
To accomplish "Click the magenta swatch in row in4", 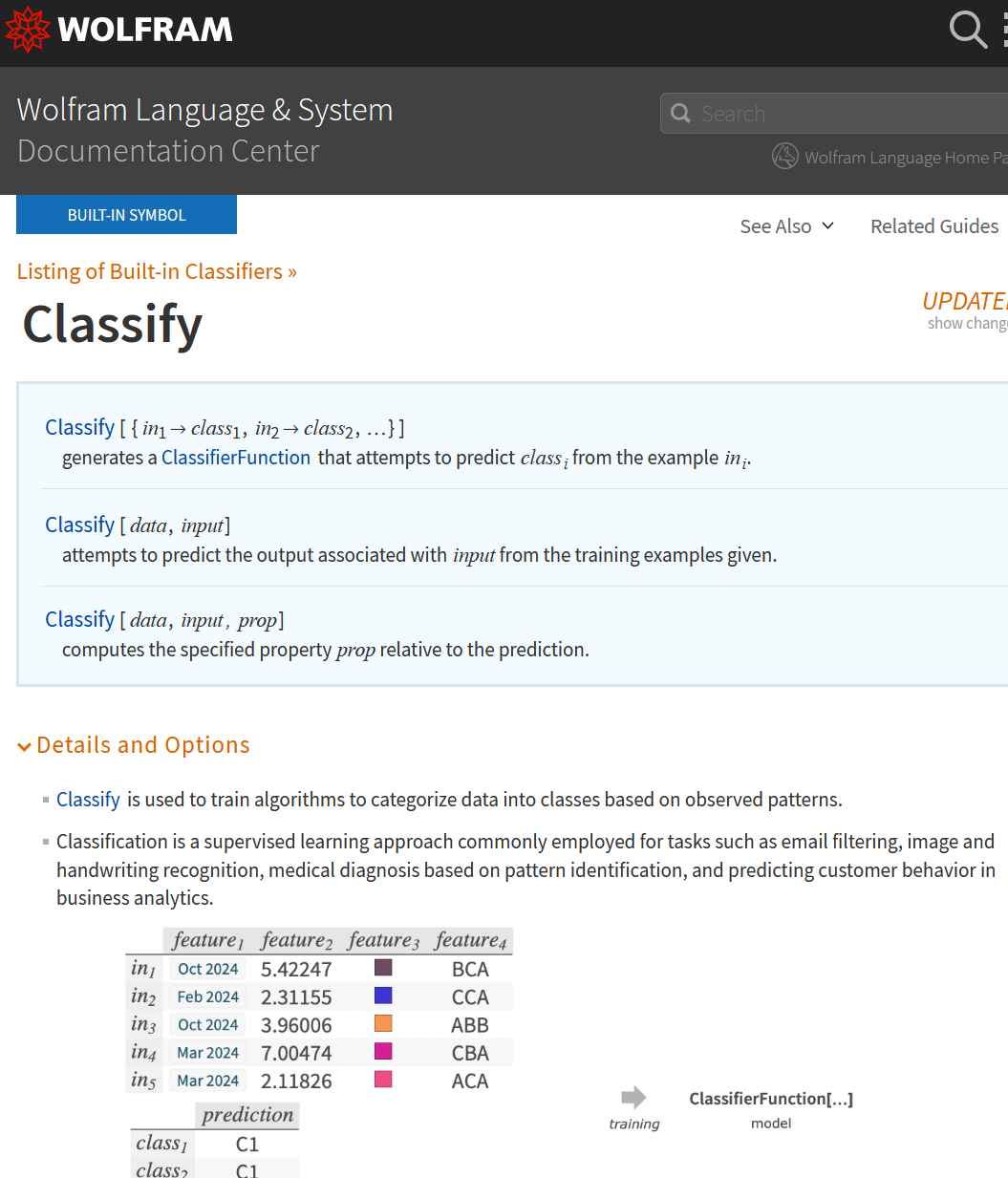I will [383, 1051].
